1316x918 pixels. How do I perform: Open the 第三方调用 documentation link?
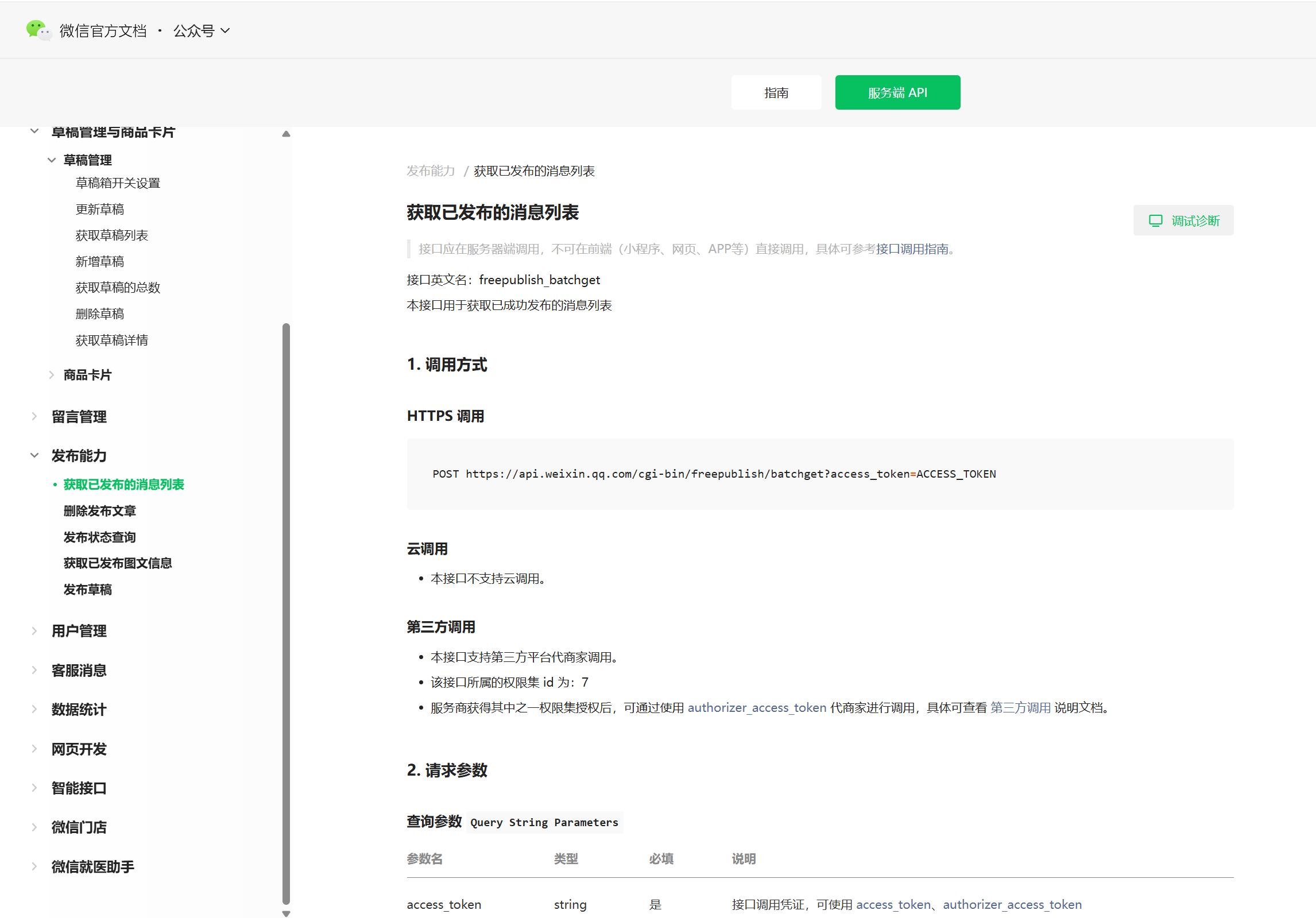point(1020,708)
